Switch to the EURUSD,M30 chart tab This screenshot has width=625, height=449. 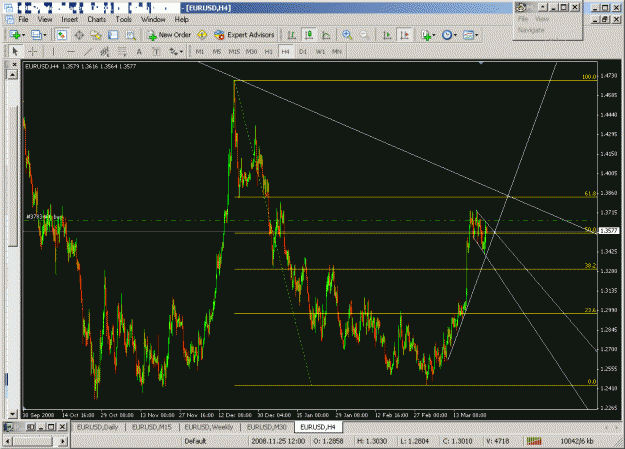(x=267, y=427)
